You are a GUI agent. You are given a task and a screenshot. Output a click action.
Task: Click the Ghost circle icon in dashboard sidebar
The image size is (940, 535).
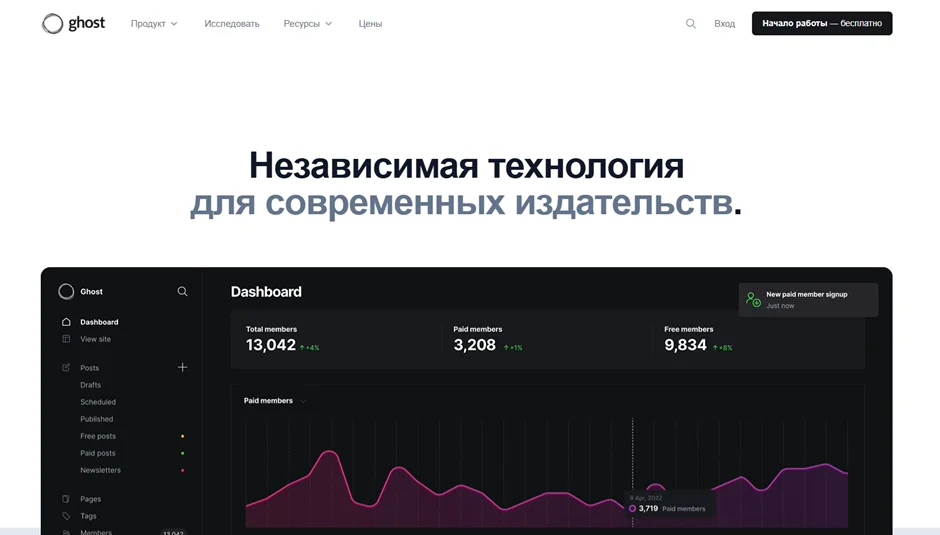66,291
